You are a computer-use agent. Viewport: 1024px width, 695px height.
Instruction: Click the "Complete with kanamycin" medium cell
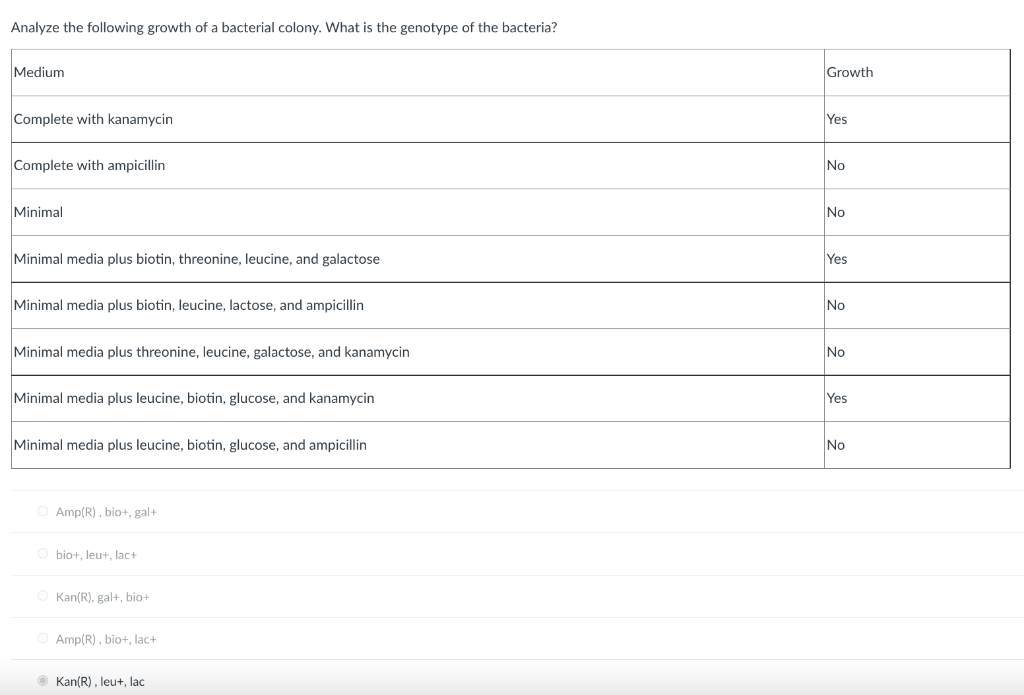point(93,119)
